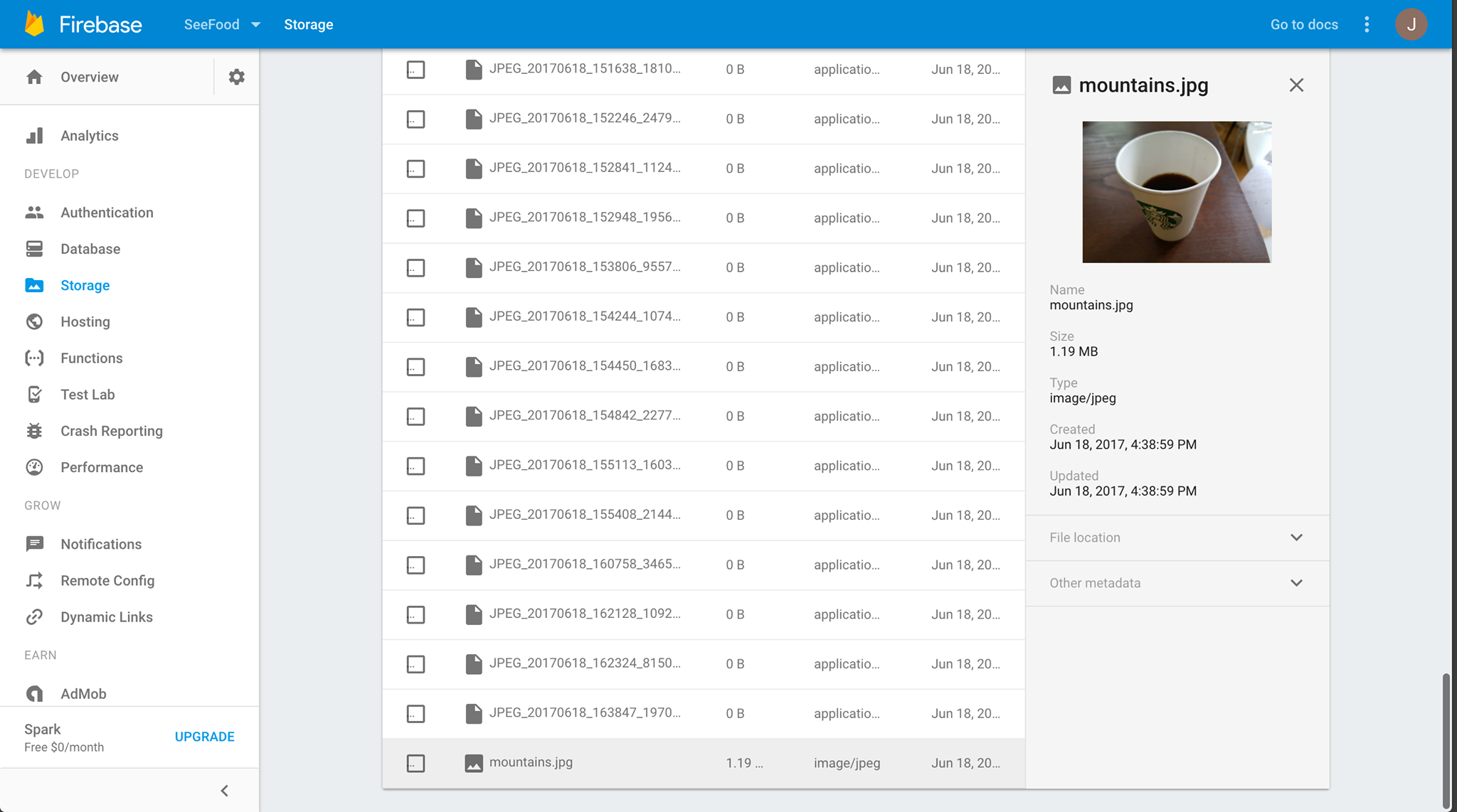Go to the Test Lab menu item
The height and width of the screenshot is (812, 1457).
[88, 395]
